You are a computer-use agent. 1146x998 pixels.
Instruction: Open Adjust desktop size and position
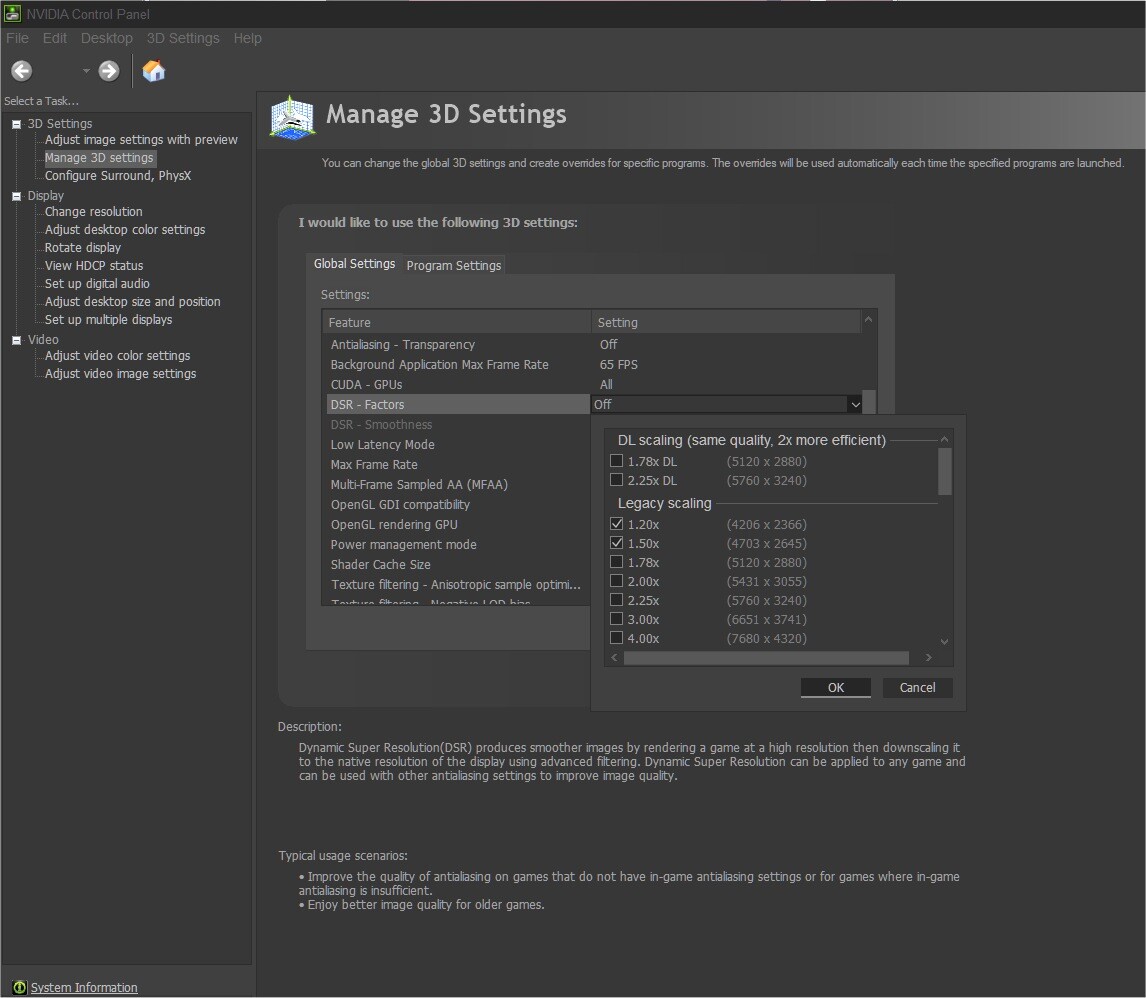pos(132,301)
